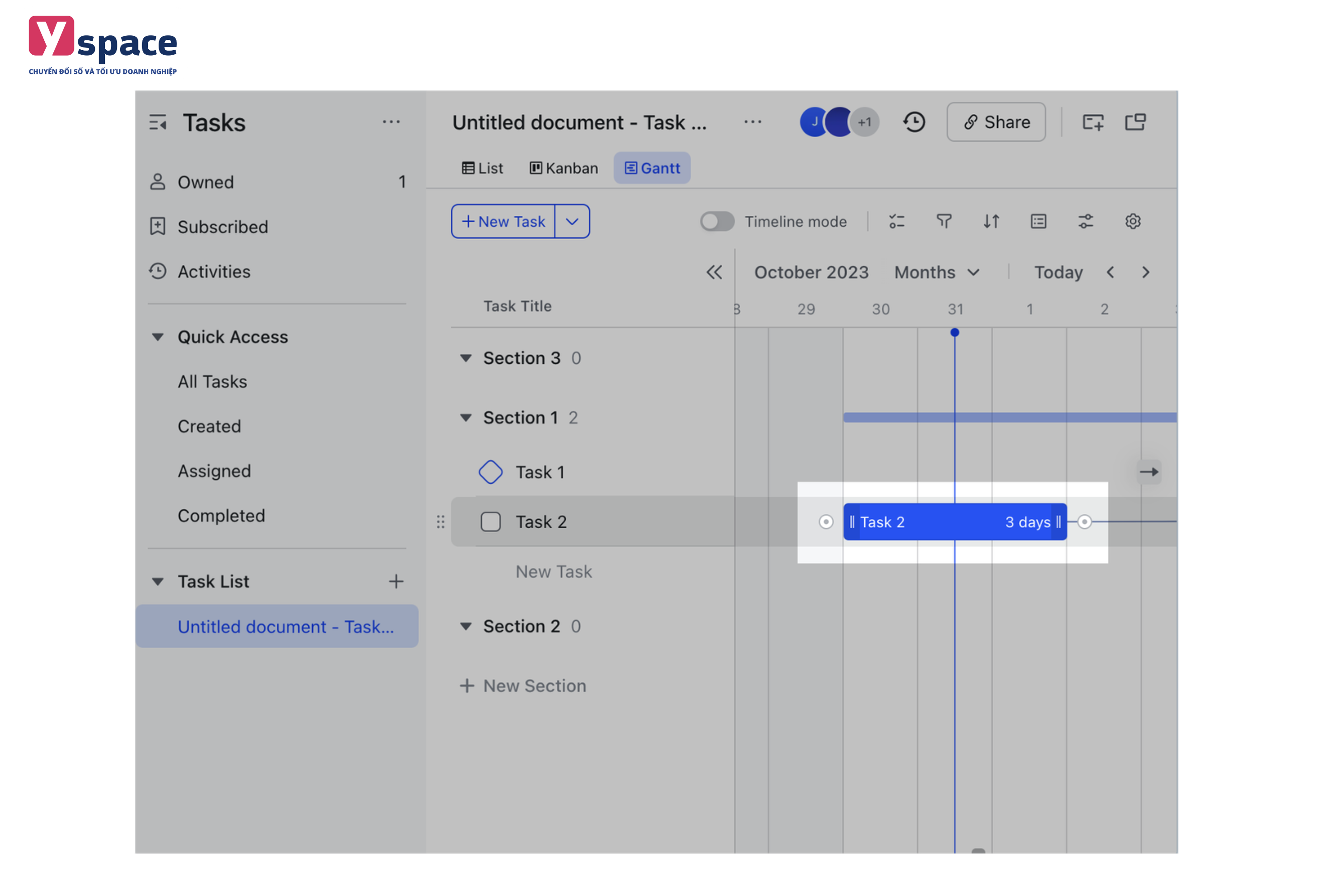Open the filter icon
This screenshot has height=896, width=1344.
coord(944,221)
